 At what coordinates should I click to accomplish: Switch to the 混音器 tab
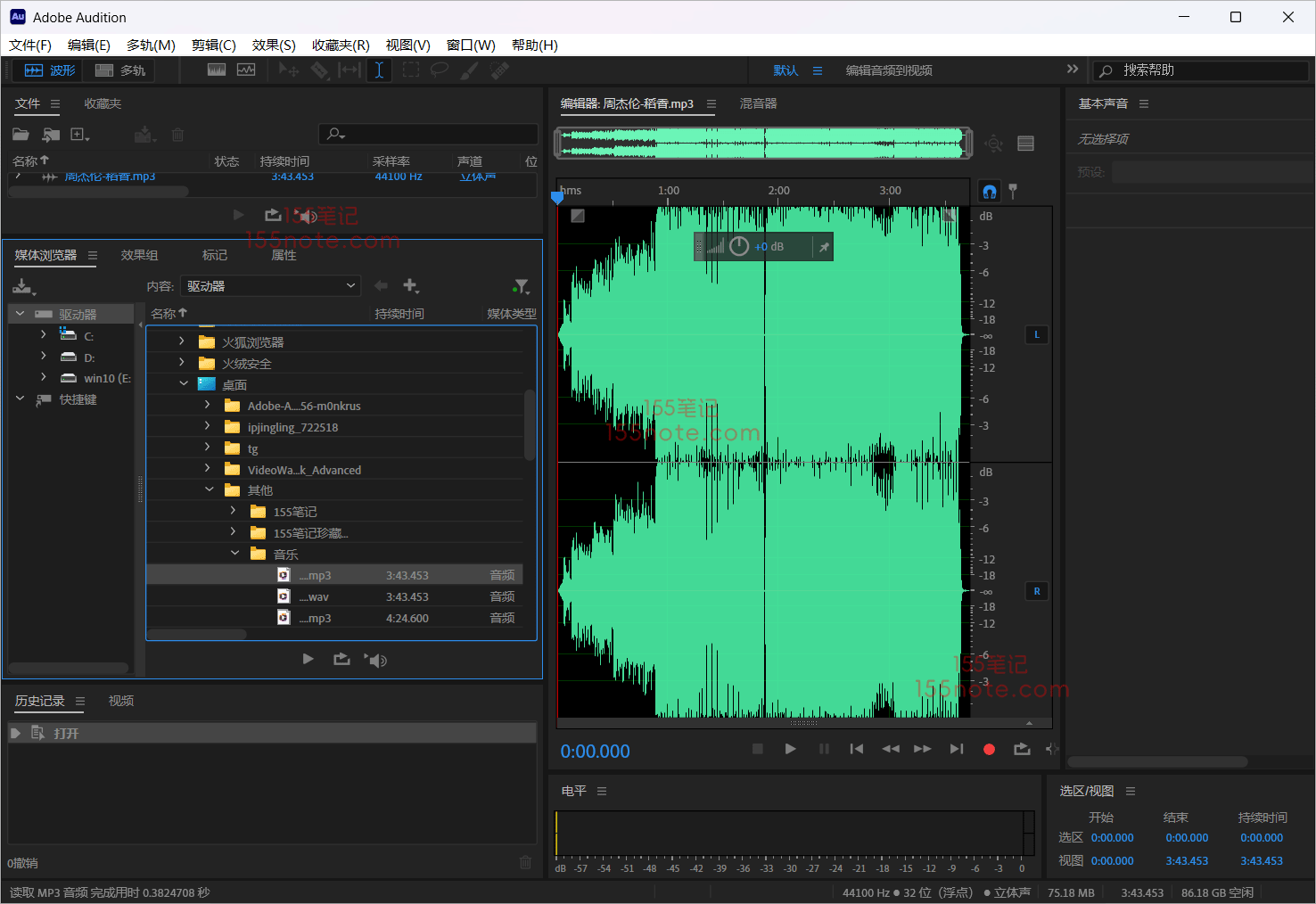[758, 103]
